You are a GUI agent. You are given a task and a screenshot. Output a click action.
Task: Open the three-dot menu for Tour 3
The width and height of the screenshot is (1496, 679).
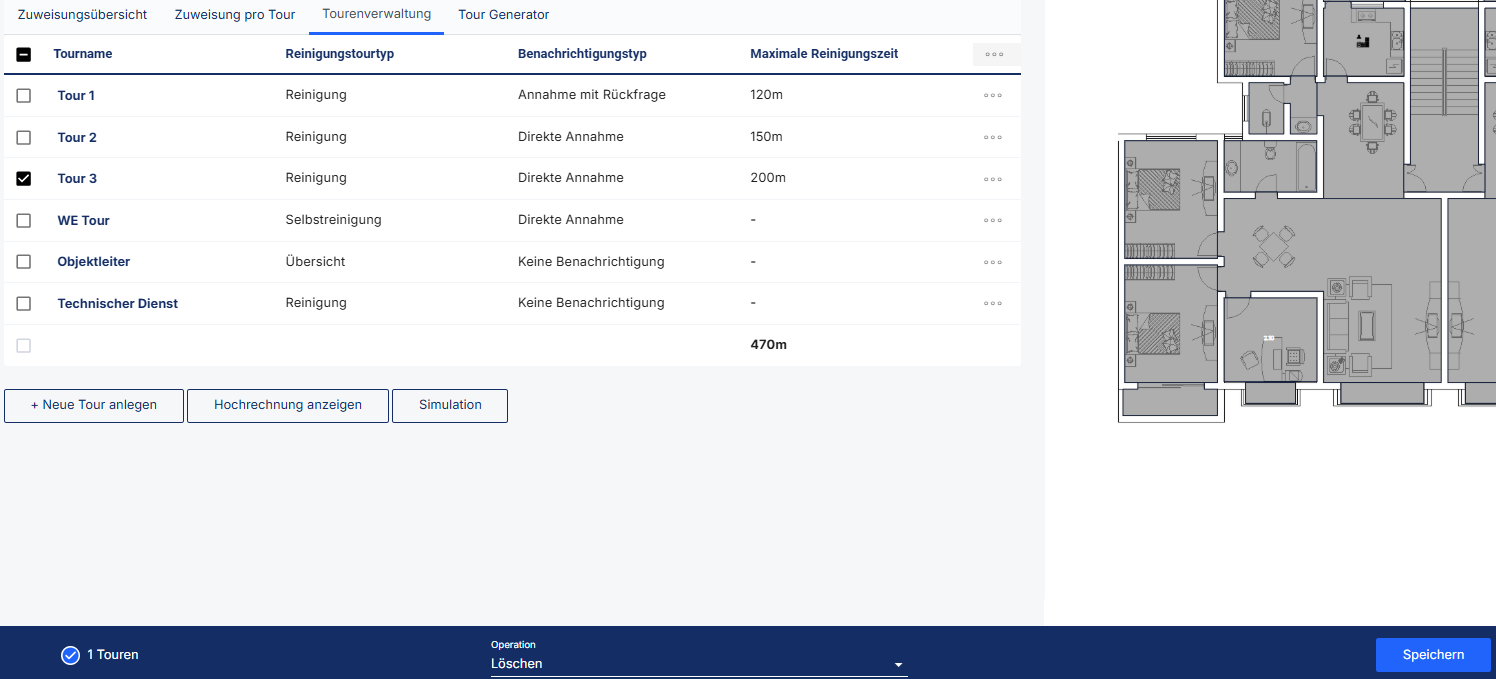992,179
